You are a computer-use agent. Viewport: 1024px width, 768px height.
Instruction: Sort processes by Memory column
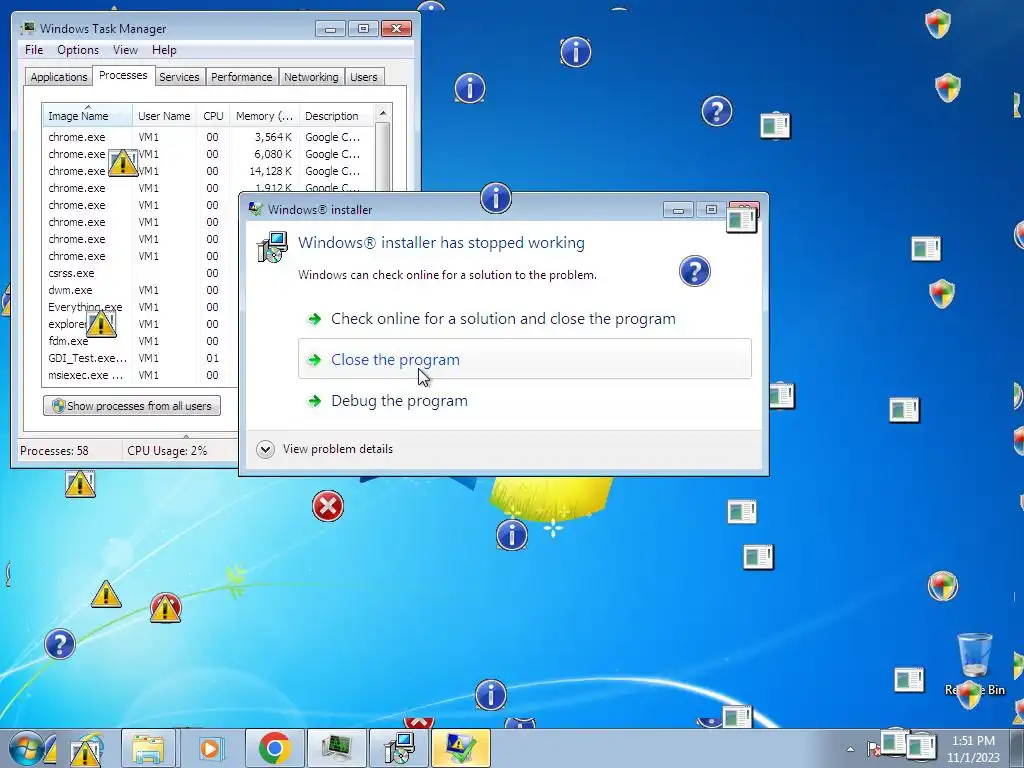click(x=264, y=116)
